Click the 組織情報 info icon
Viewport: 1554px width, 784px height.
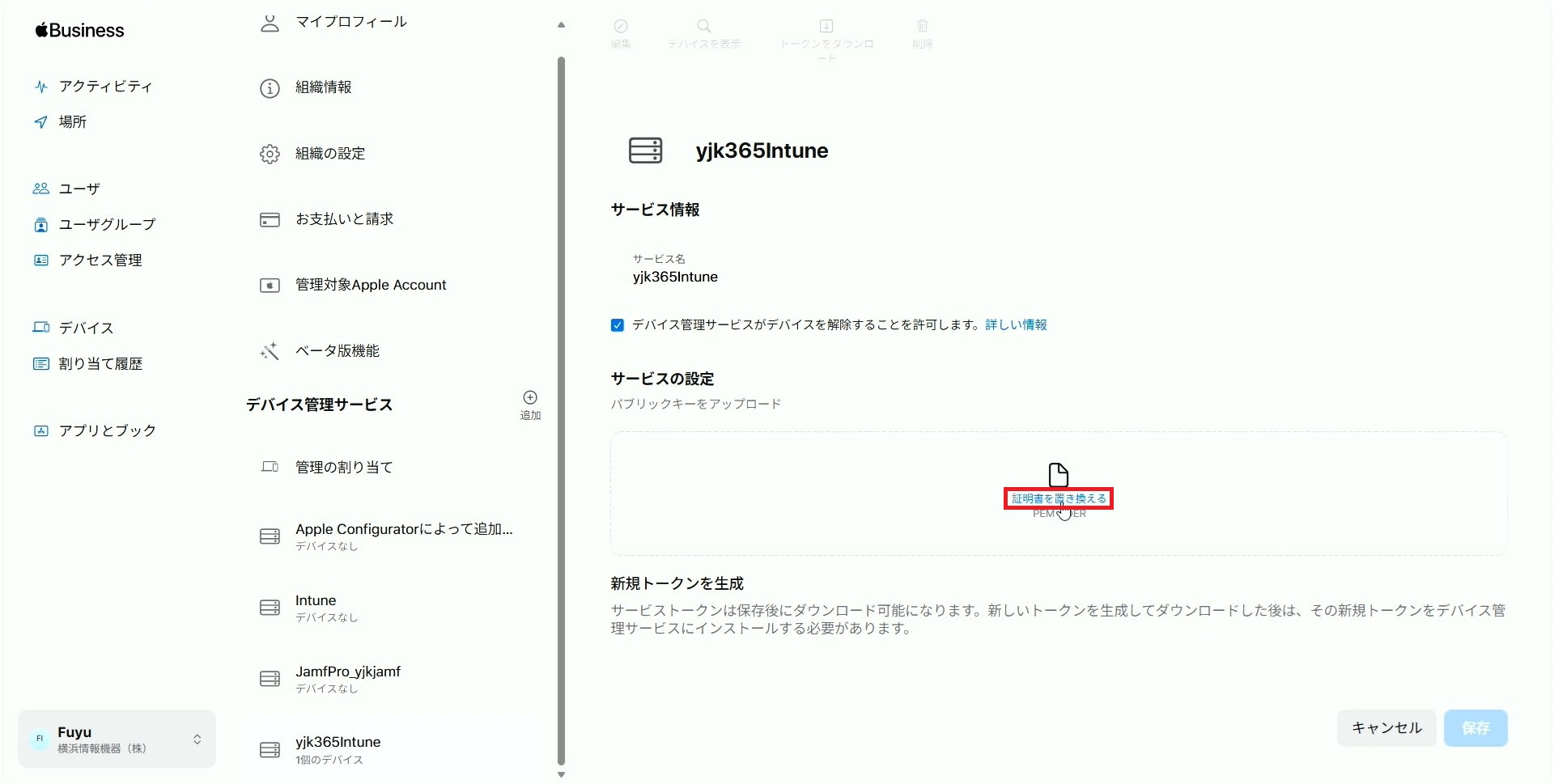click(270, 88)
